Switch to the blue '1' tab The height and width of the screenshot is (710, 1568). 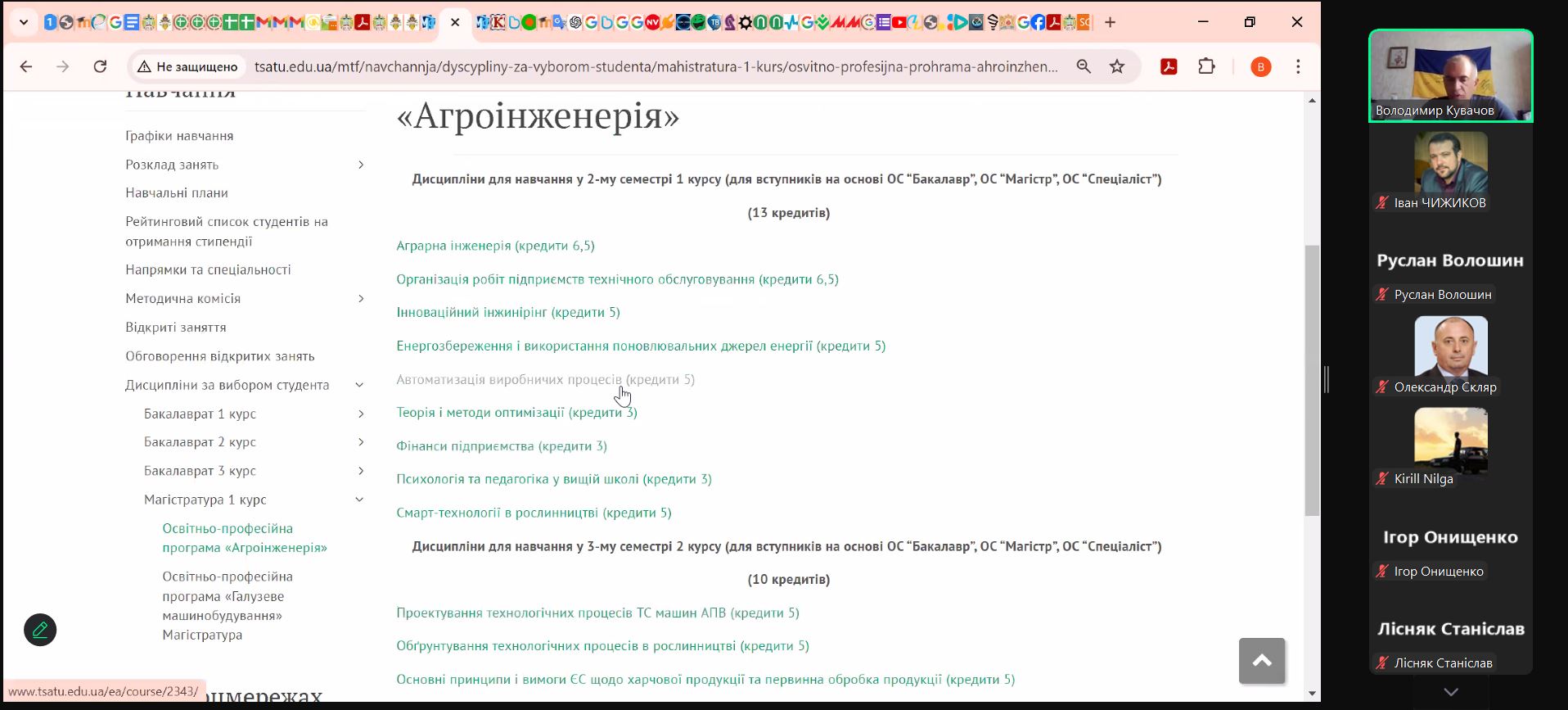[51, 22]
